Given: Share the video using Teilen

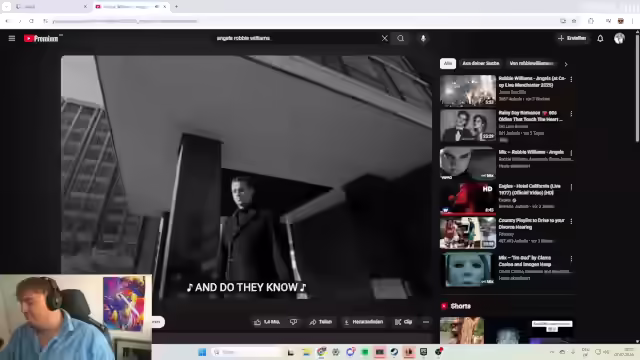Looking at the screenshot, I should 320,322.
